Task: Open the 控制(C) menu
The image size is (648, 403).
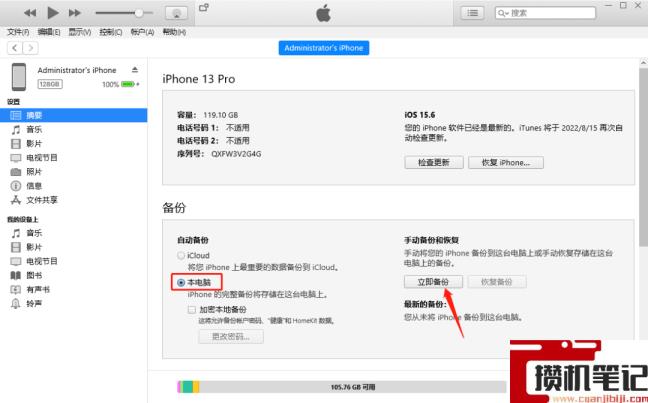Action: 111,32
